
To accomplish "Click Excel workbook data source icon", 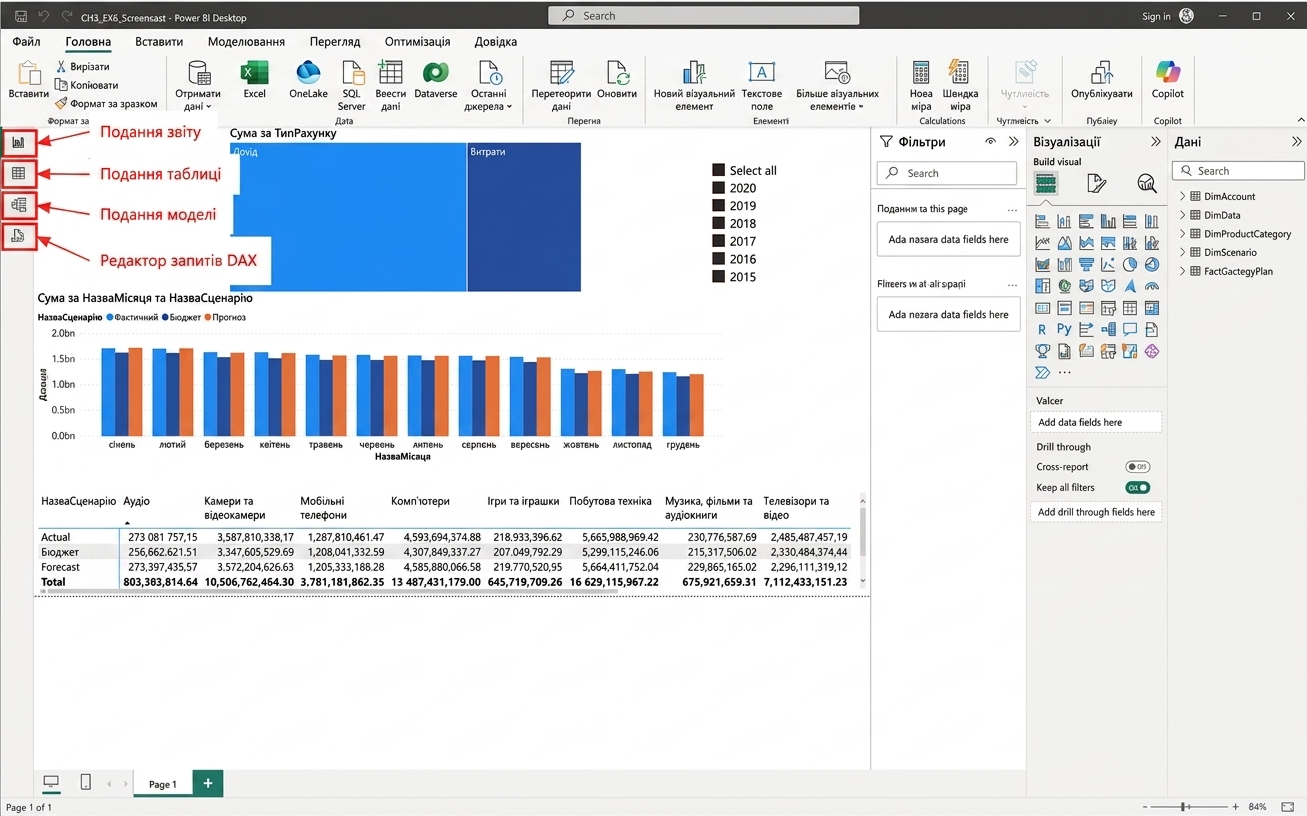I will pos(255,73).
